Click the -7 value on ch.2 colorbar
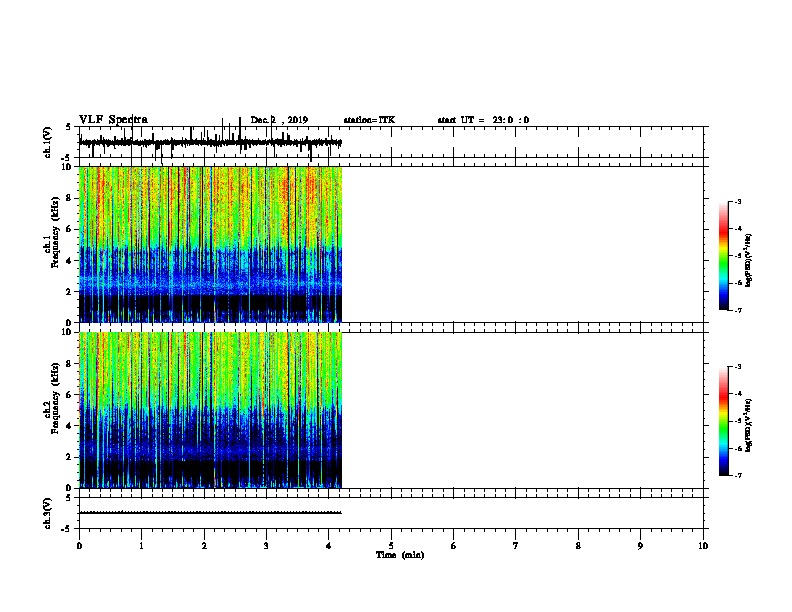Viewport: 792px width, 612px height. pos(737,476)
